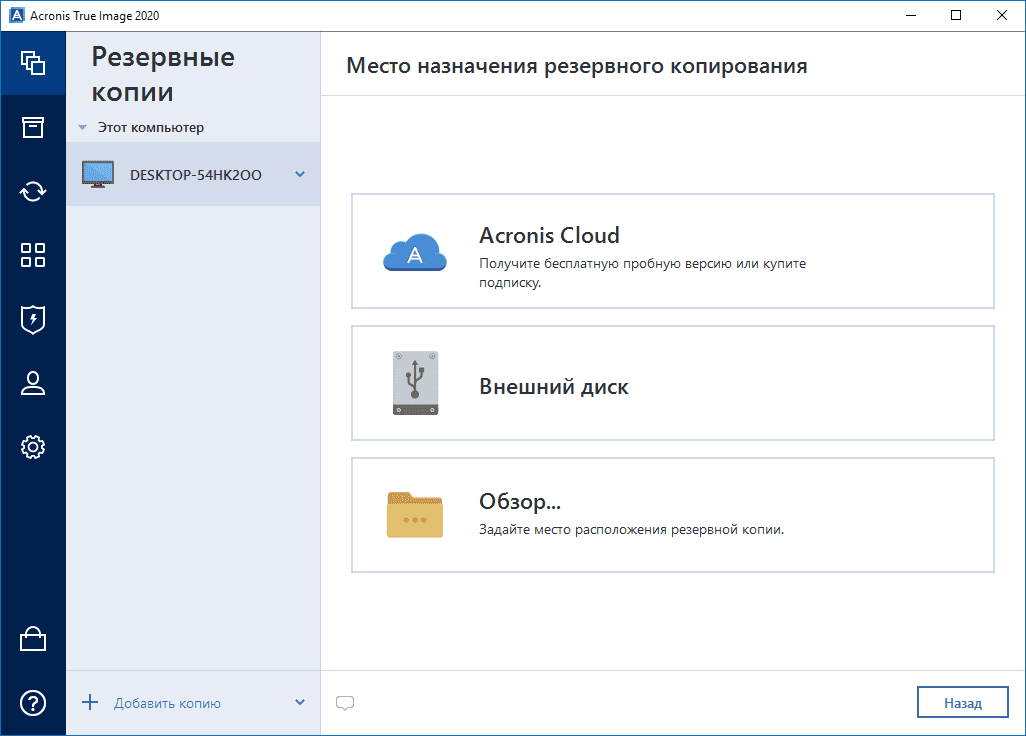The width and height of the screenshot is (1026, 736).
Task: Open the Help question mark icon
Action: 33,703
